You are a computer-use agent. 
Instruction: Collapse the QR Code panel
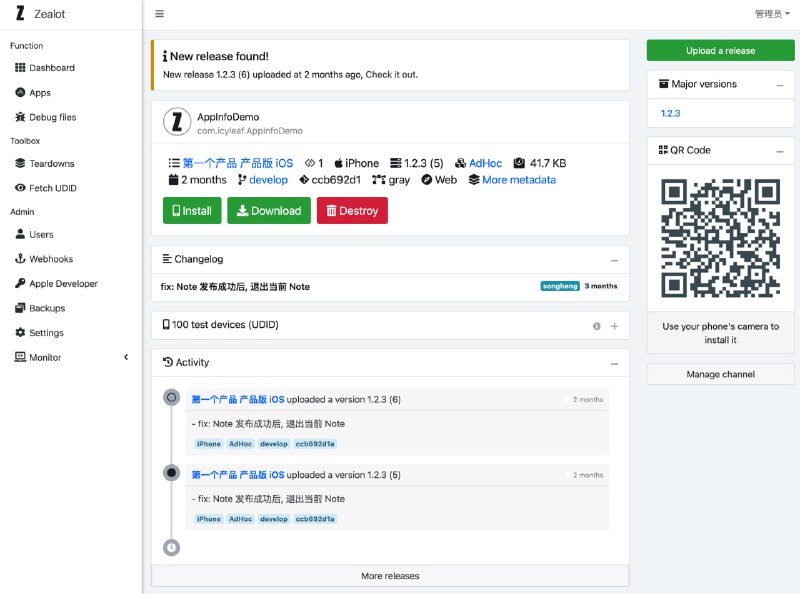tap(779, 151)
